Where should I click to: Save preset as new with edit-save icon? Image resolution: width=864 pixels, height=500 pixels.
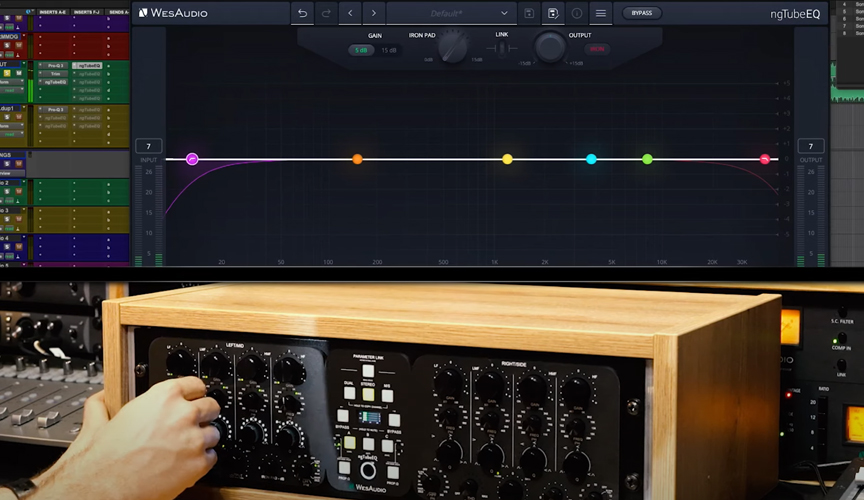pos(553,13)
